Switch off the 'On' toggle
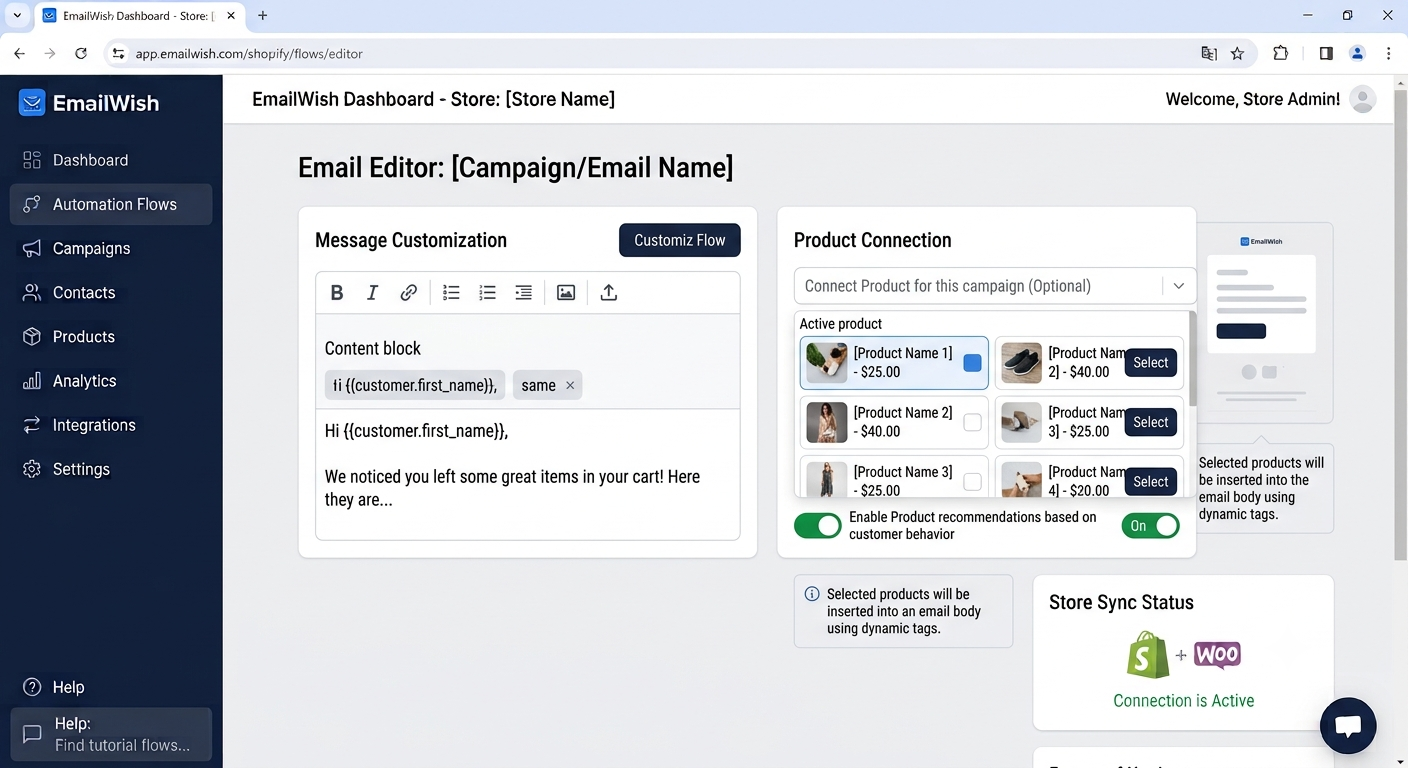Image resolution: width=1408 pixels, height=768 pixels. (1151, 526)
